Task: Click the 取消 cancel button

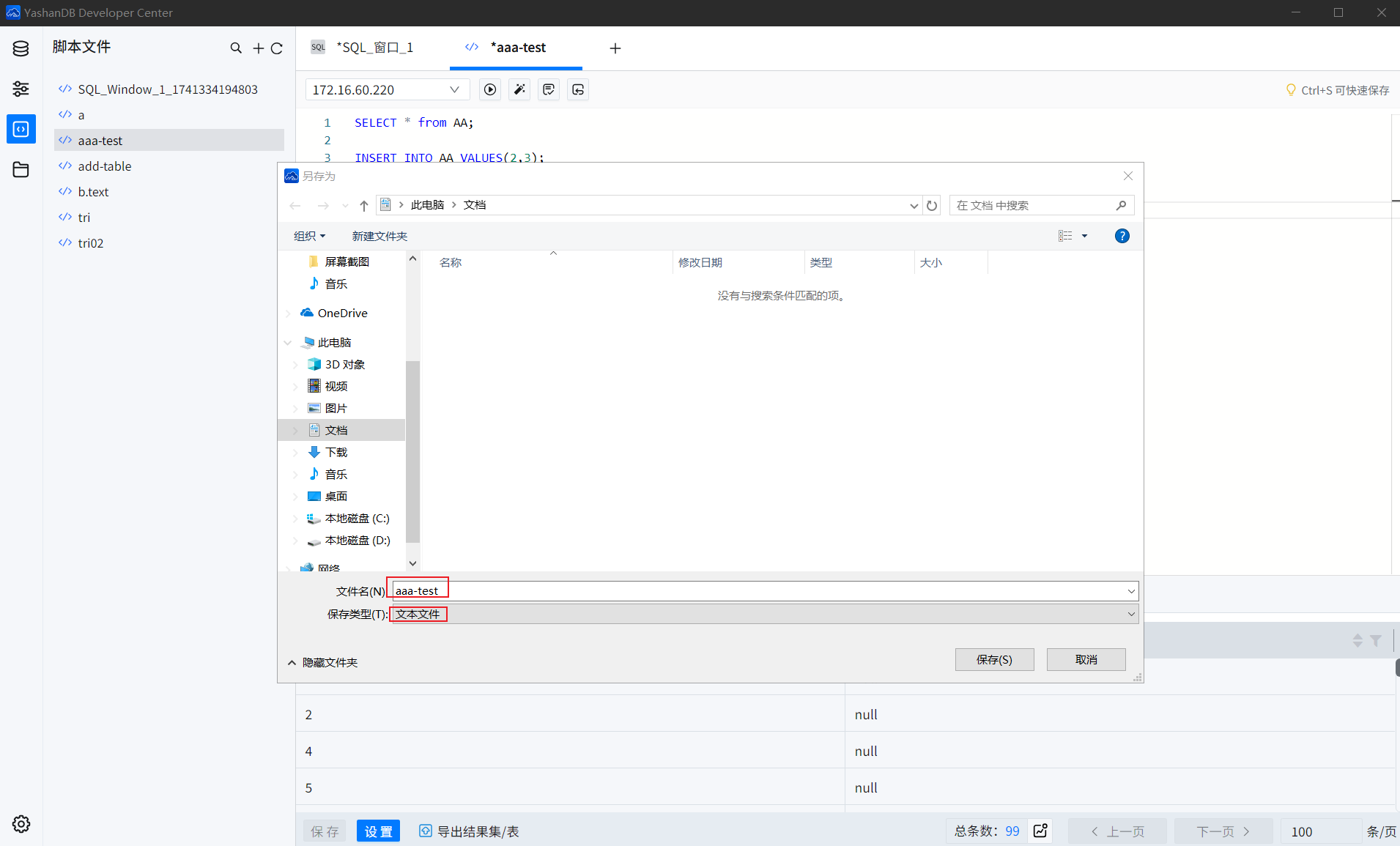Action: 1086,659
